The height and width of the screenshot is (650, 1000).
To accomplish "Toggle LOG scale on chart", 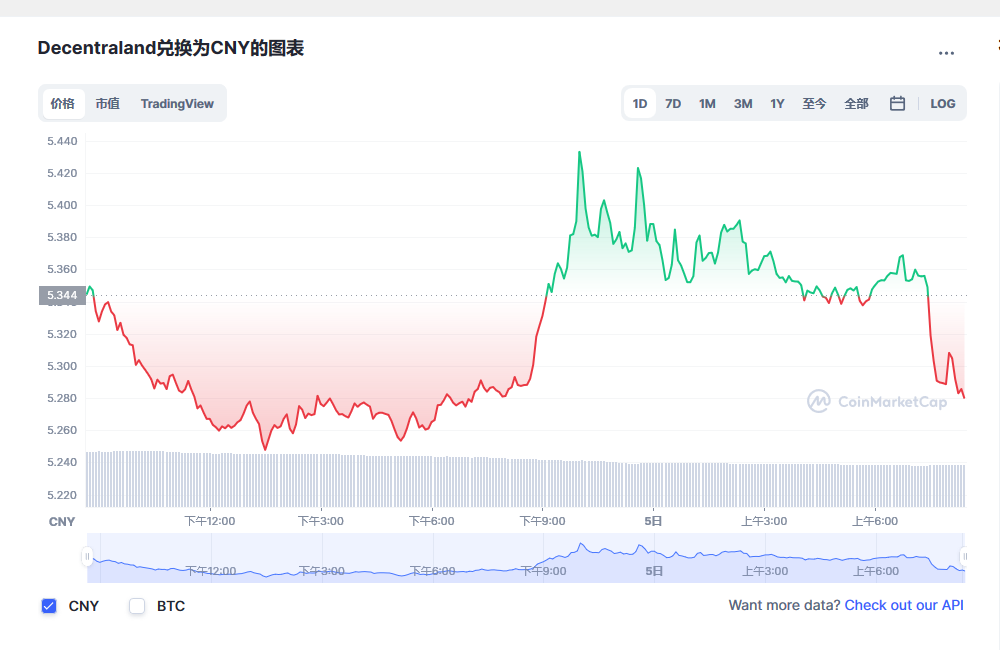I will click(x=943, y=103).
